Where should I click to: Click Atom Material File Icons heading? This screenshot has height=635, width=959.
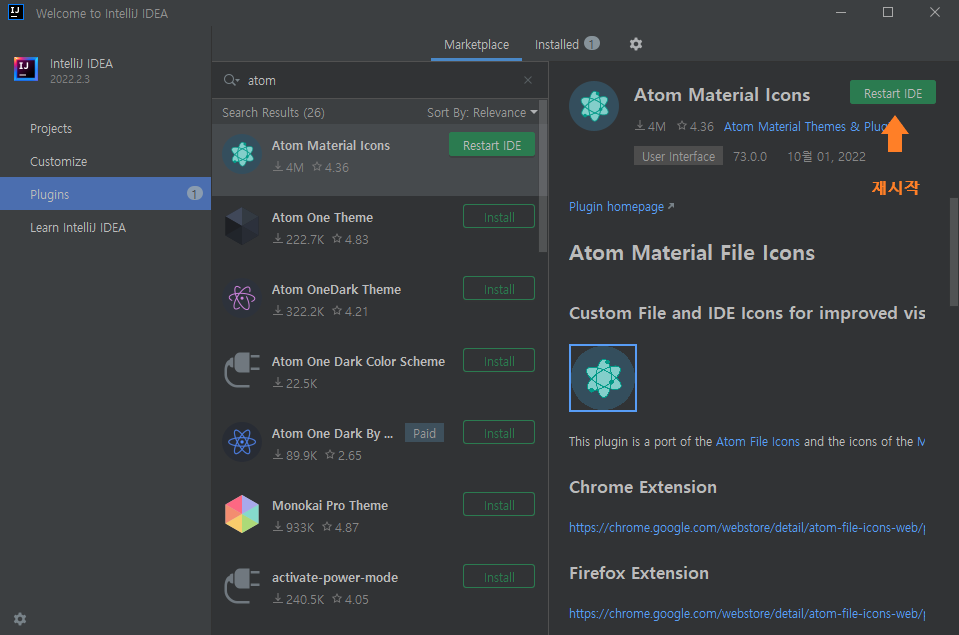coord(692,253)
